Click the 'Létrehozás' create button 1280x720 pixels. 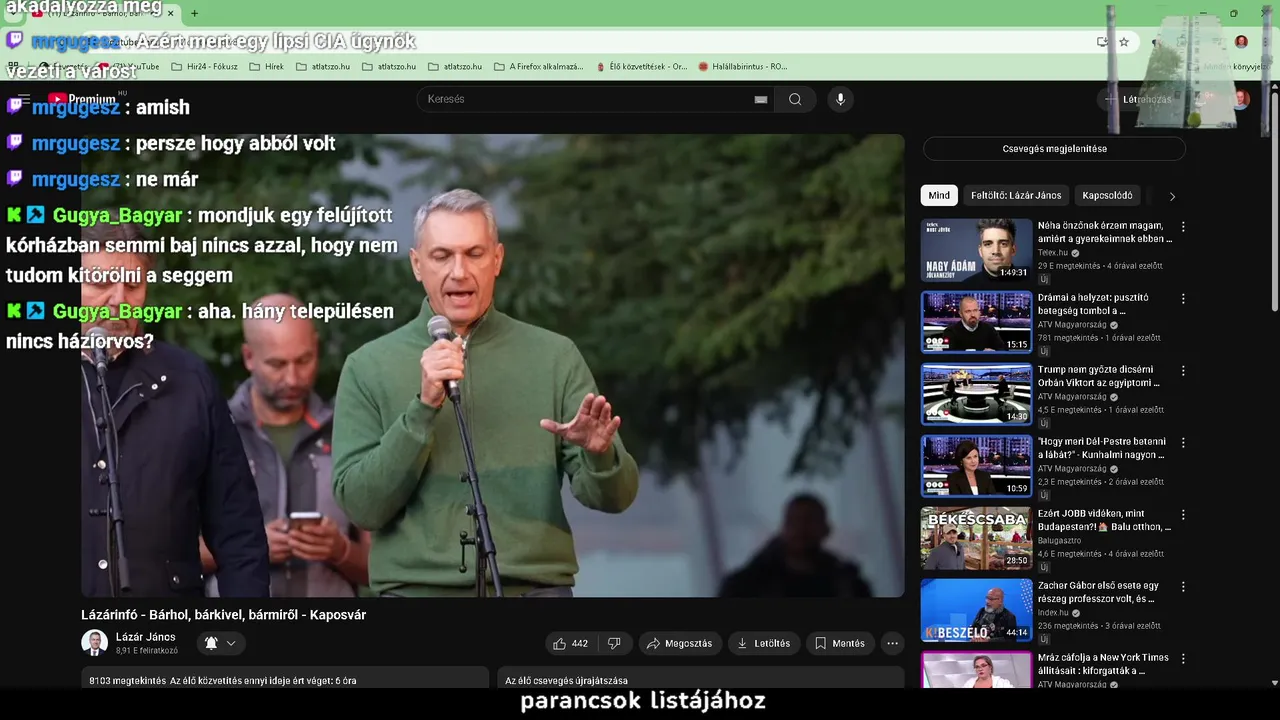pyautogui.click(x=1138, y=99)
